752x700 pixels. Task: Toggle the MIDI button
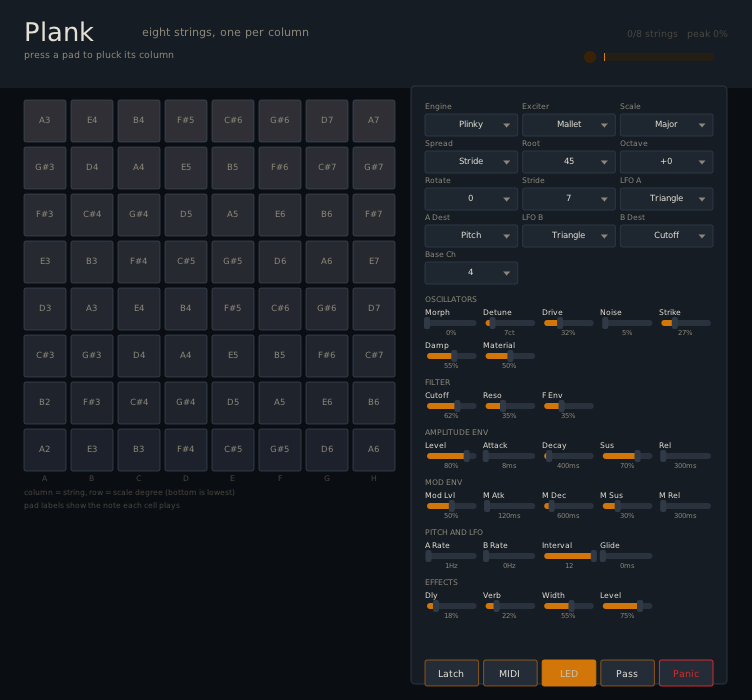[x=510, y=673]
